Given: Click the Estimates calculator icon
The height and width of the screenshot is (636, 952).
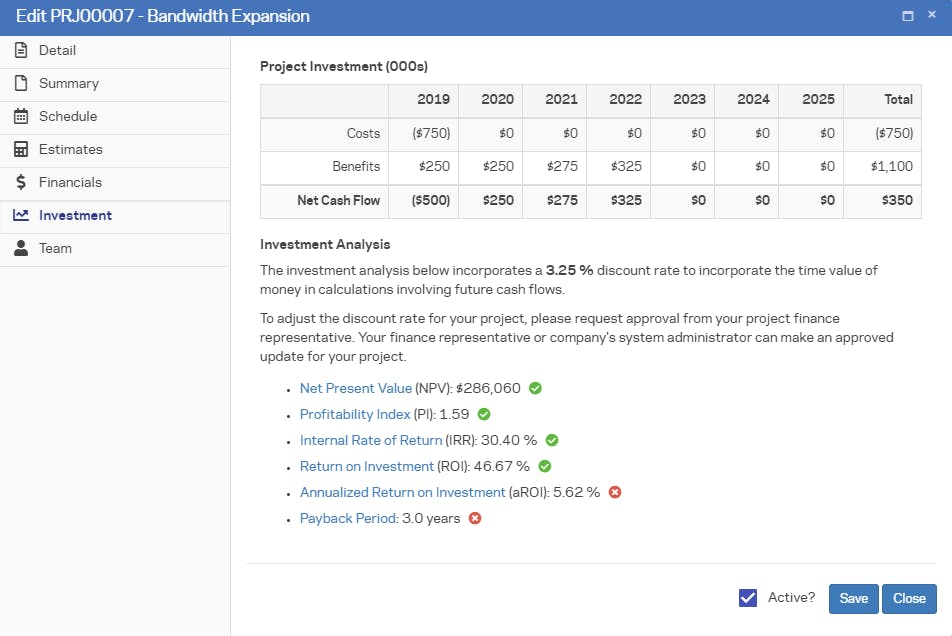Looking at the screenshot, I should (20, 150).
